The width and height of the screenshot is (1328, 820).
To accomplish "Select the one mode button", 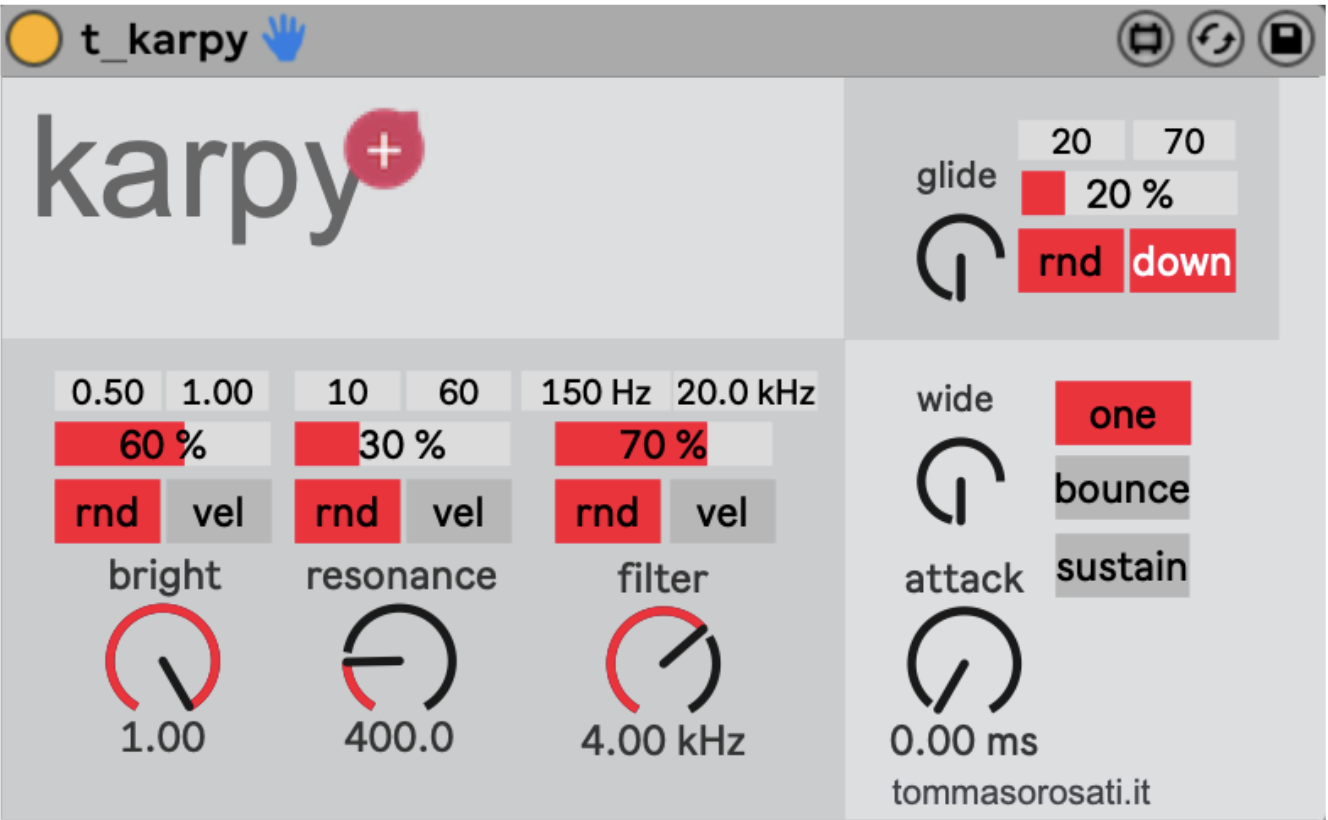I will pos(1123,413).
